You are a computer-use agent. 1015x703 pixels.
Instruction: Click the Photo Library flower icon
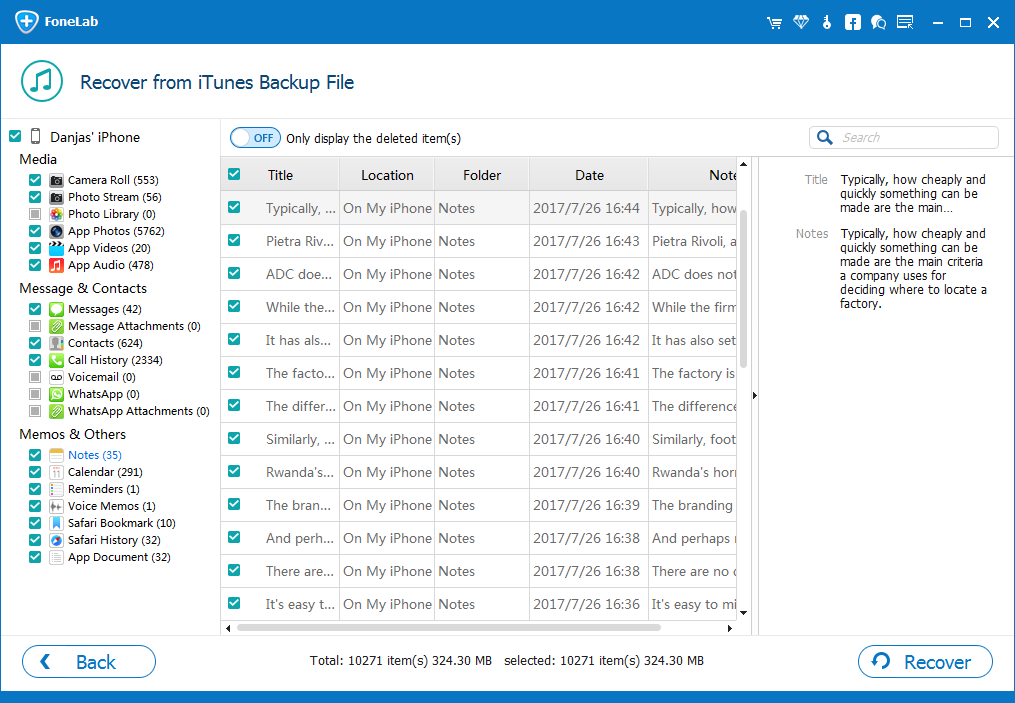(56, 214)
